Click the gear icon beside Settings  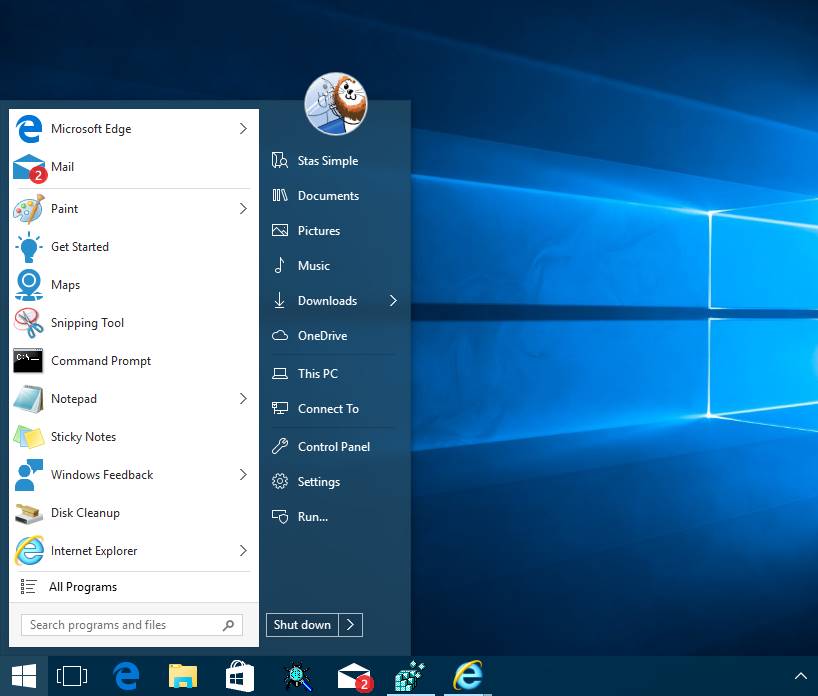280,482
